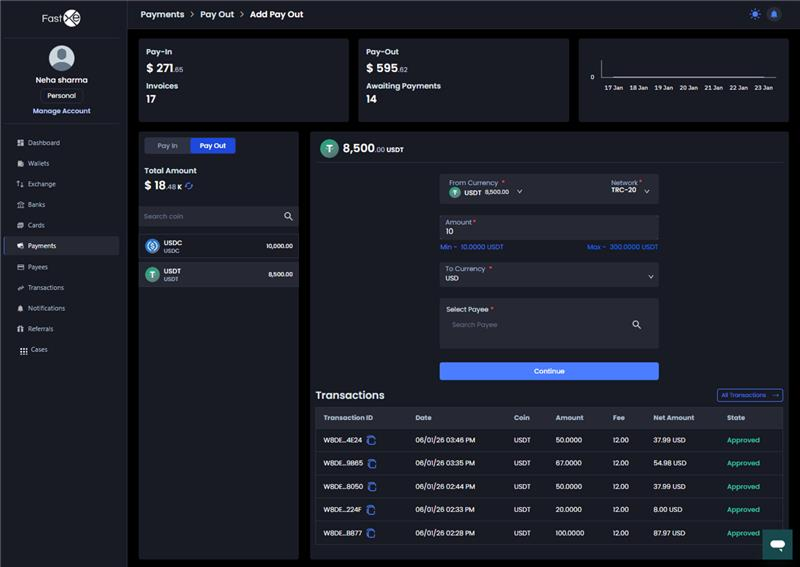This screenshot has width=800, height=567.
Task: Open the All Transactions link
Action: 749,395
